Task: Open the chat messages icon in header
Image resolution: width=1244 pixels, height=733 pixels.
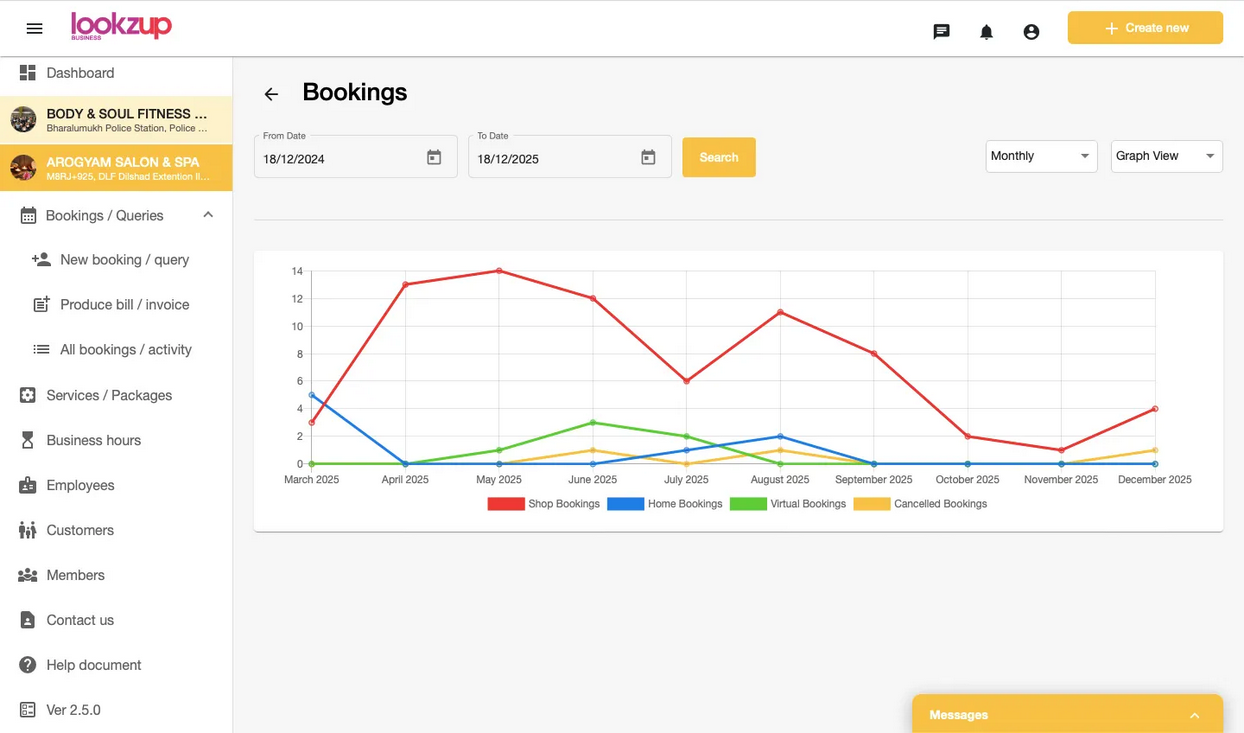Action: (941, 32)
